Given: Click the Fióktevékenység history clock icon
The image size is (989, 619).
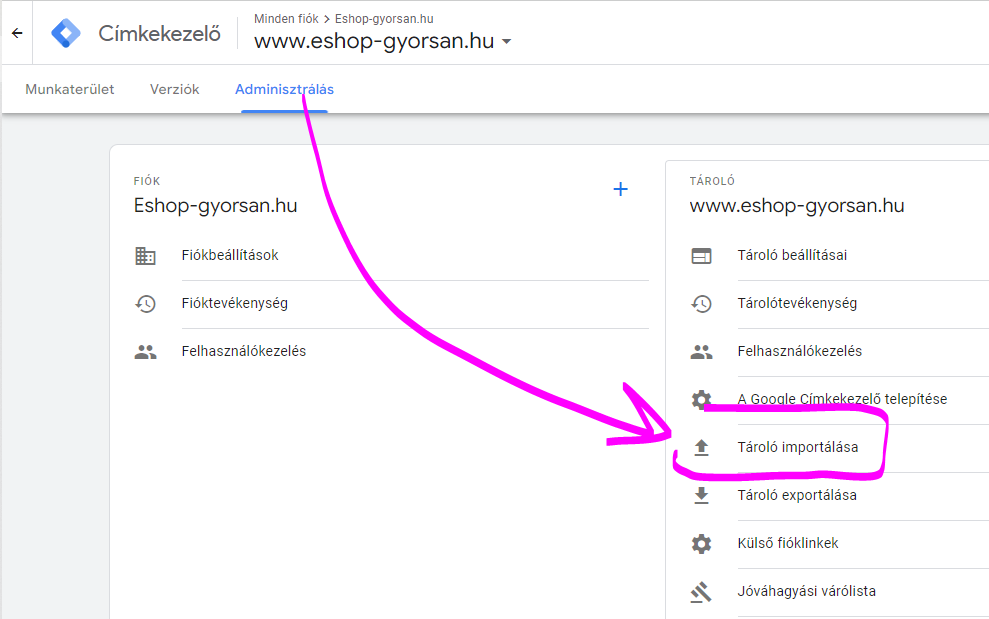Looking at the screenshot, I should coord(145,304).
